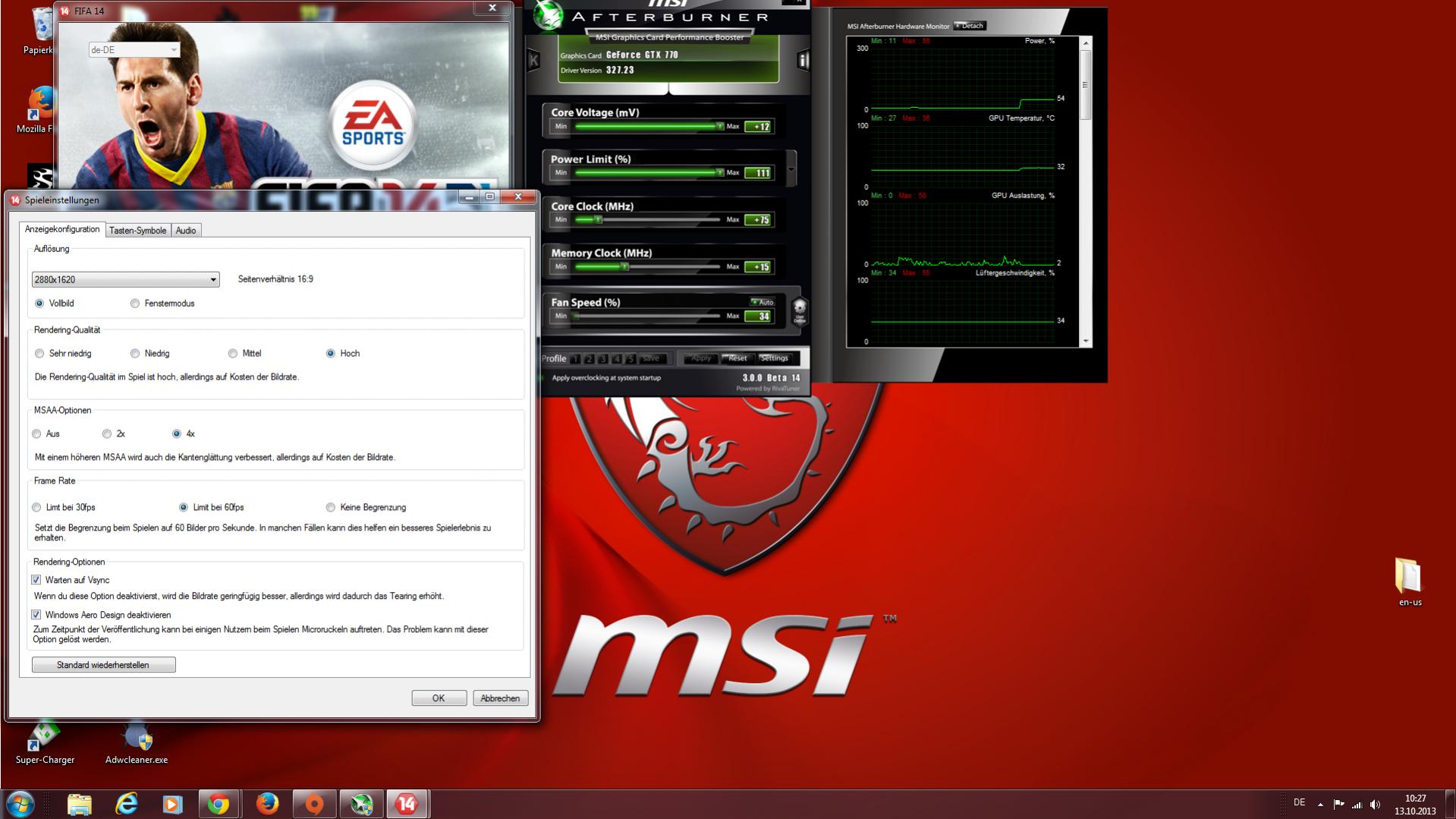Image resolution: width=1456 pixels, height=819 pixels.
Task: Toggle Windows Aero Design deaktivieren checkbox
Action: point(36,615)
